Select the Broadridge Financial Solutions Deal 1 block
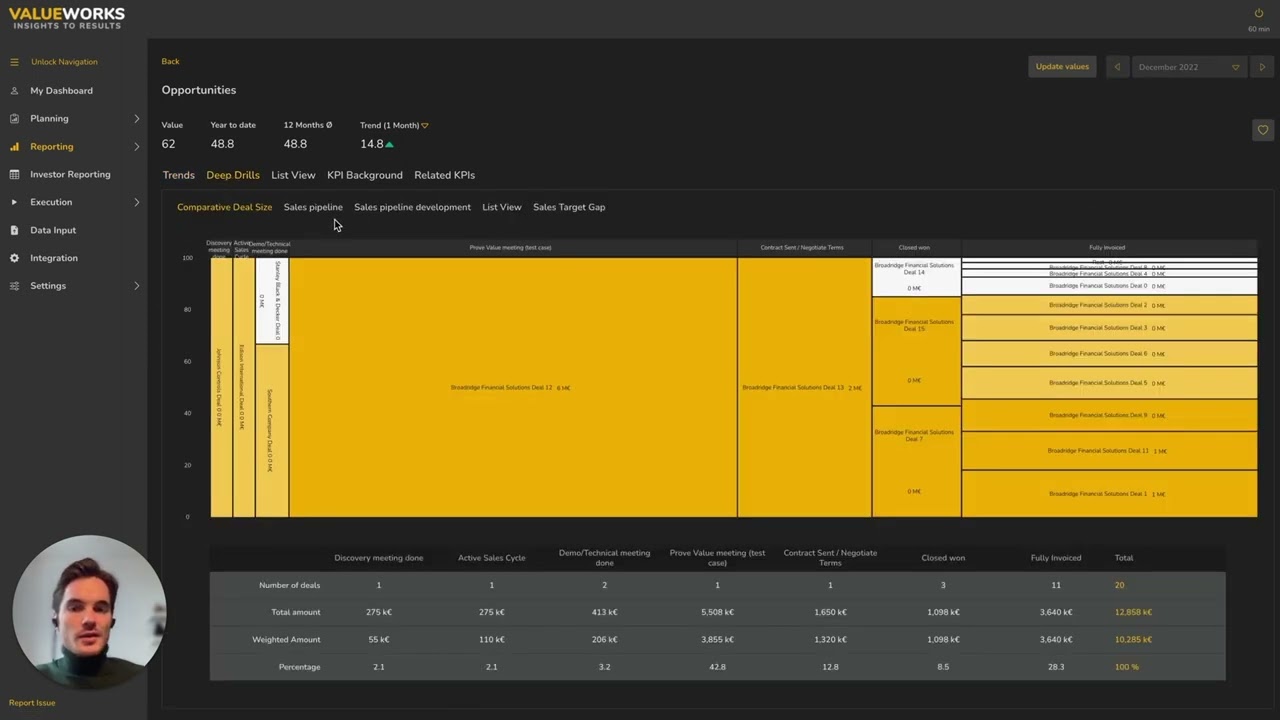 click(1109, 494)
